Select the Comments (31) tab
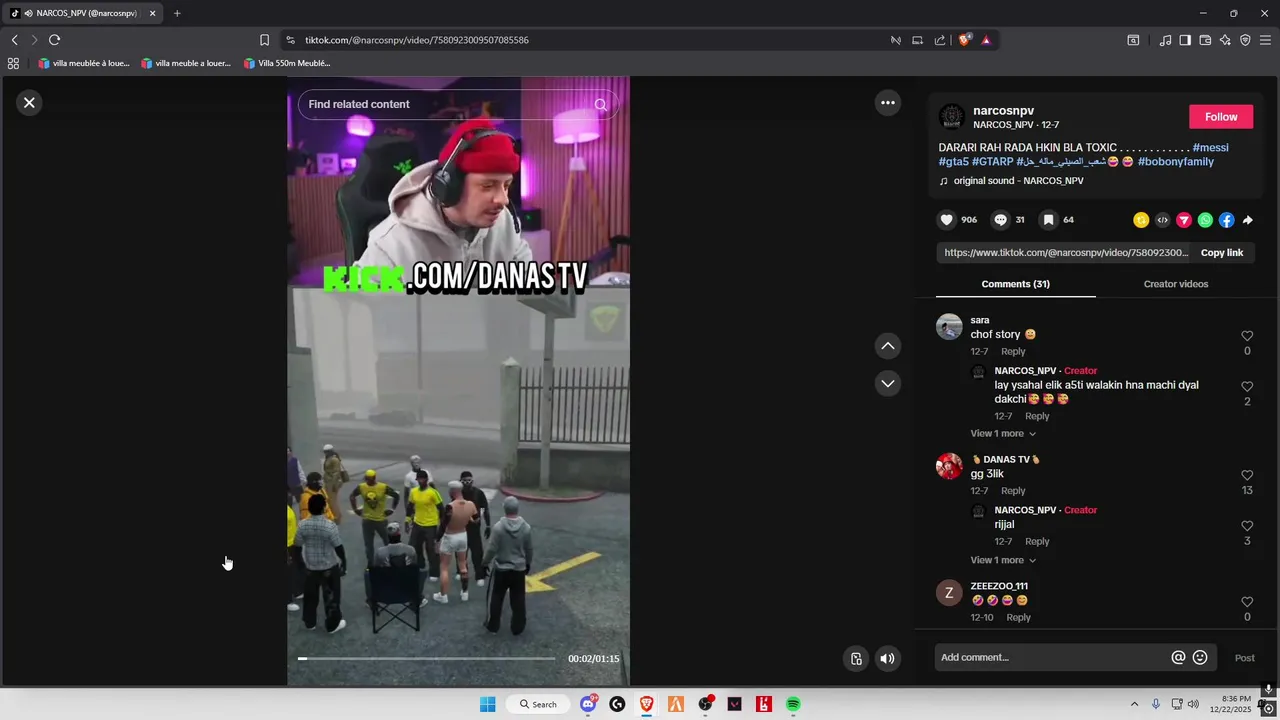Viewport: 1280px width, 720px height. (1015, 284)
